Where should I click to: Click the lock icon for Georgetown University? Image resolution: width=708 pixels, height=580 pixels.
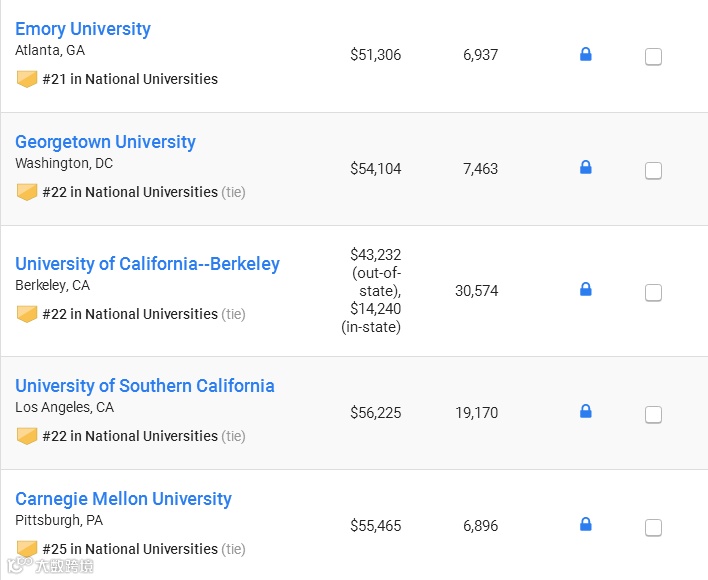pyautogui.click(x=586, y=167)
